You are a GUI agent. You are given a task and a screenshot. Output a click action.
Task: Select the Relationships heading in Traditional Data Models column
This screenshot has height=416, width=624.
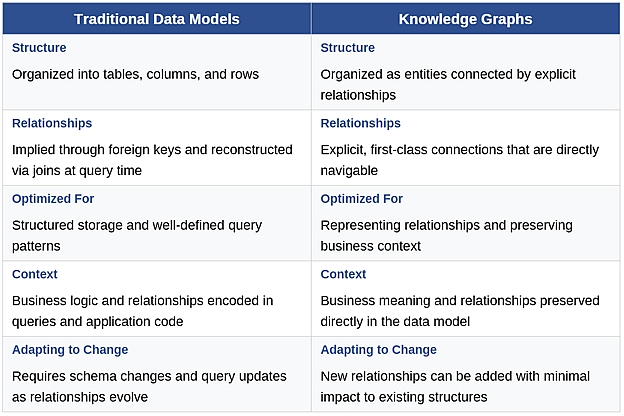coord(52,123)
